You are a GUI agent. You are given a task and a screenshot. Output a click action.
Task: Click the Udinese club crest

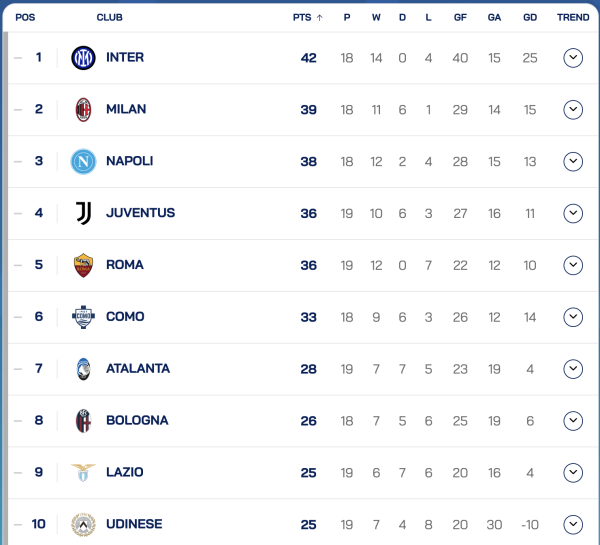click(83, 524)
